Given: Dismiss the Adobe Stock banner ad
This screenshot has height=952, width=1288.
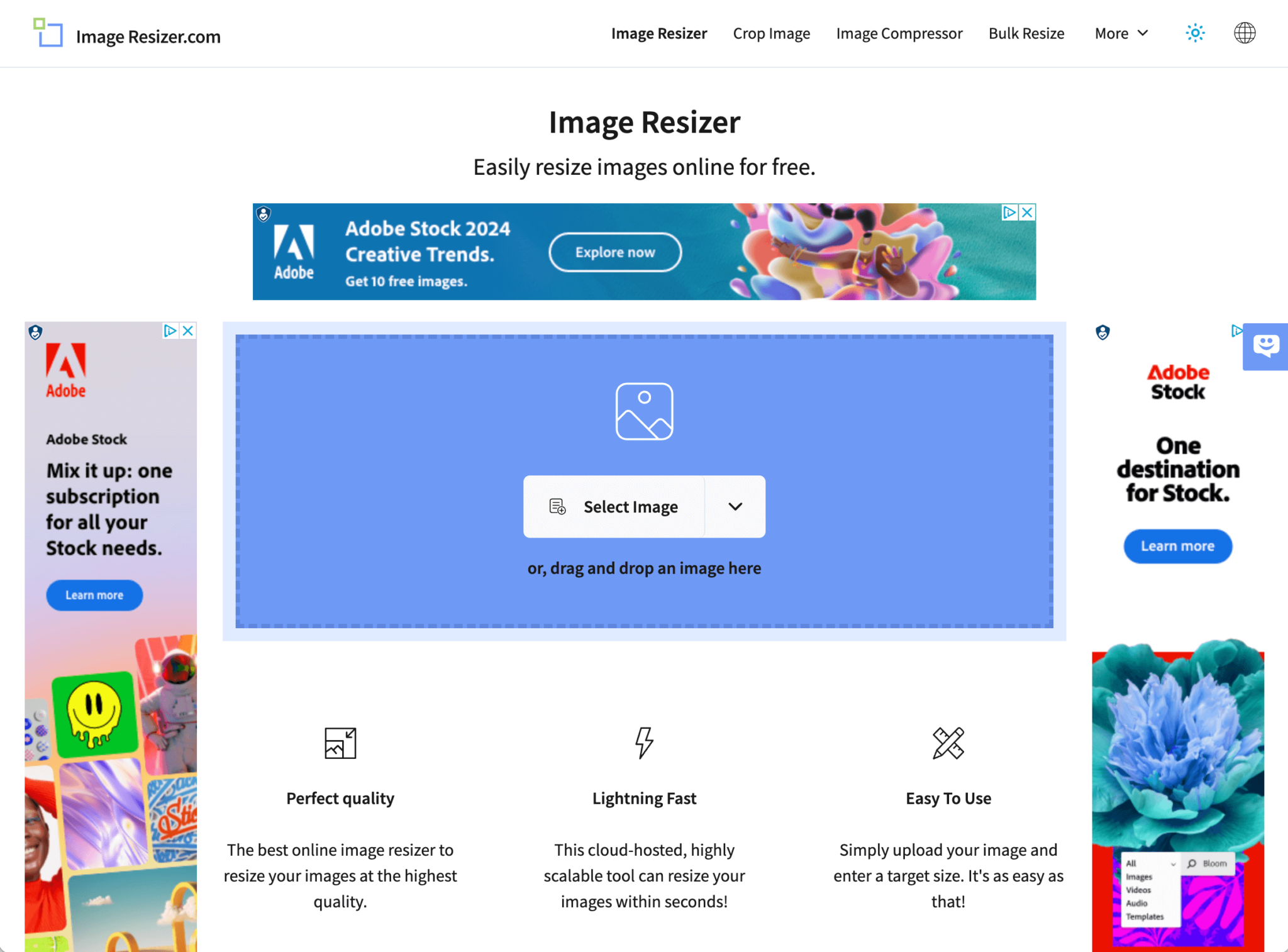Looking at the screenshot, I should click(1026, 213).
